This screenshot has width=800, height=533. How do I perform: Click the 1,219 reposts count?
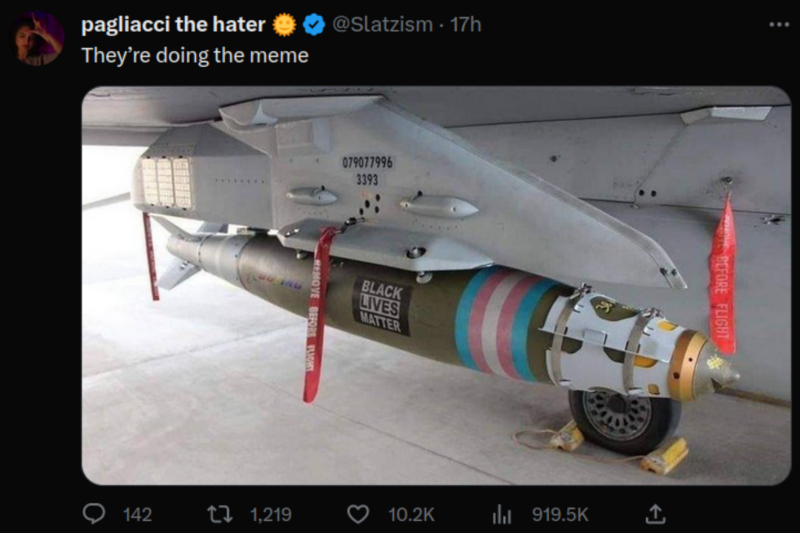tap(270, 514)
